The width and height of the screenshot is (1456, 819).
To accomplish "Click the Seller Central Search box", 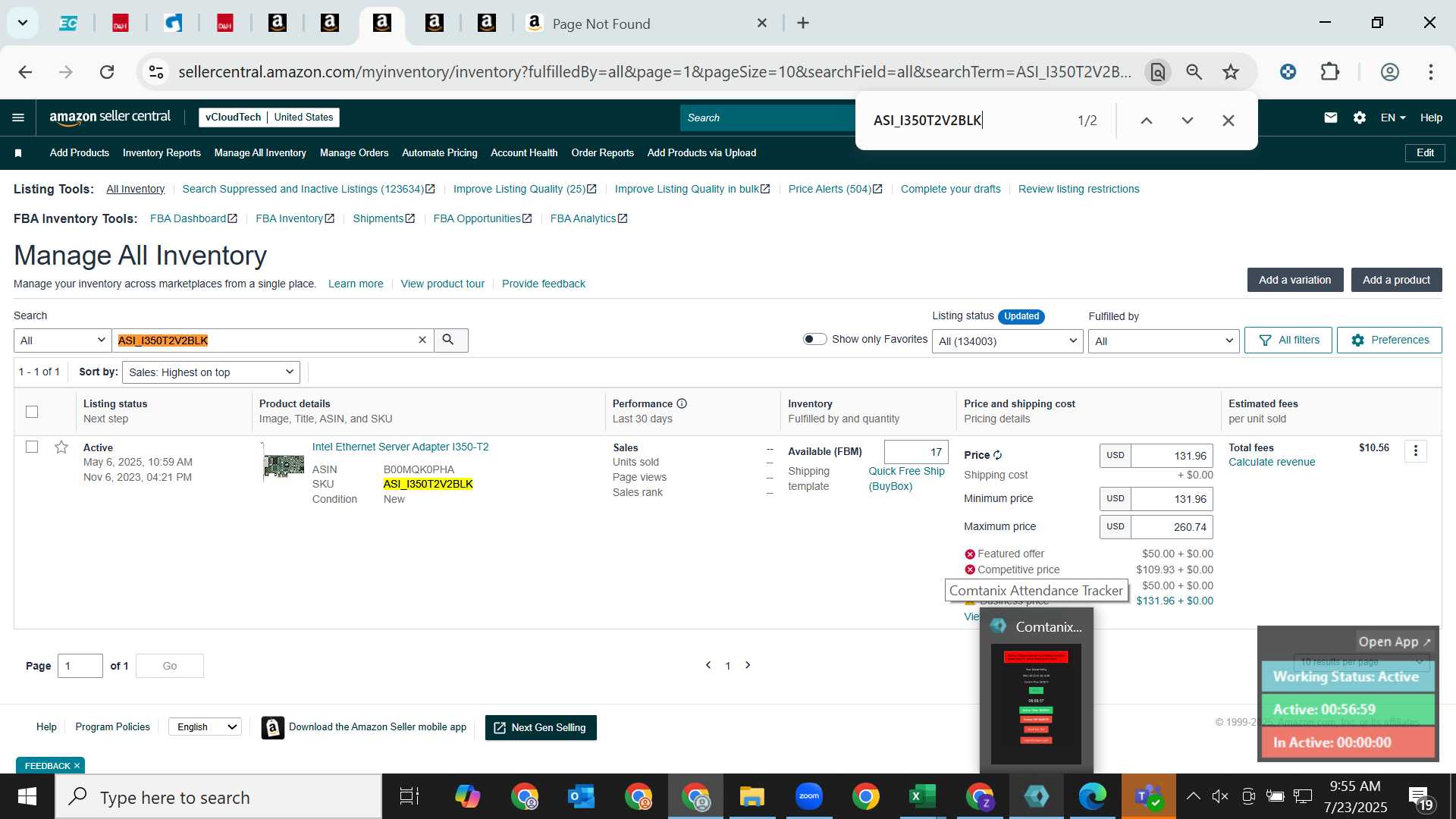I will click(x=767, y=118).
